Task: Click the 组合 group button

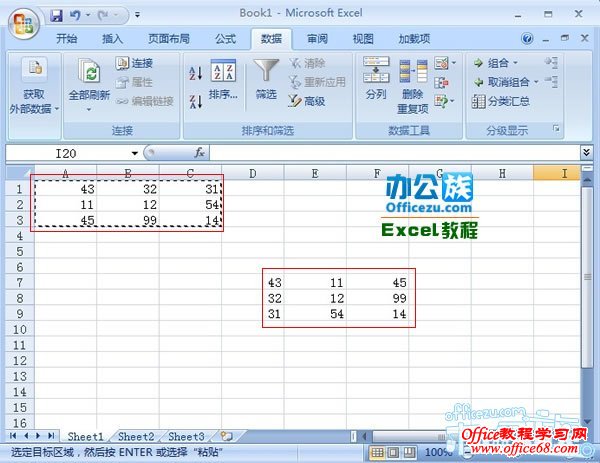Action: [491, 63]
